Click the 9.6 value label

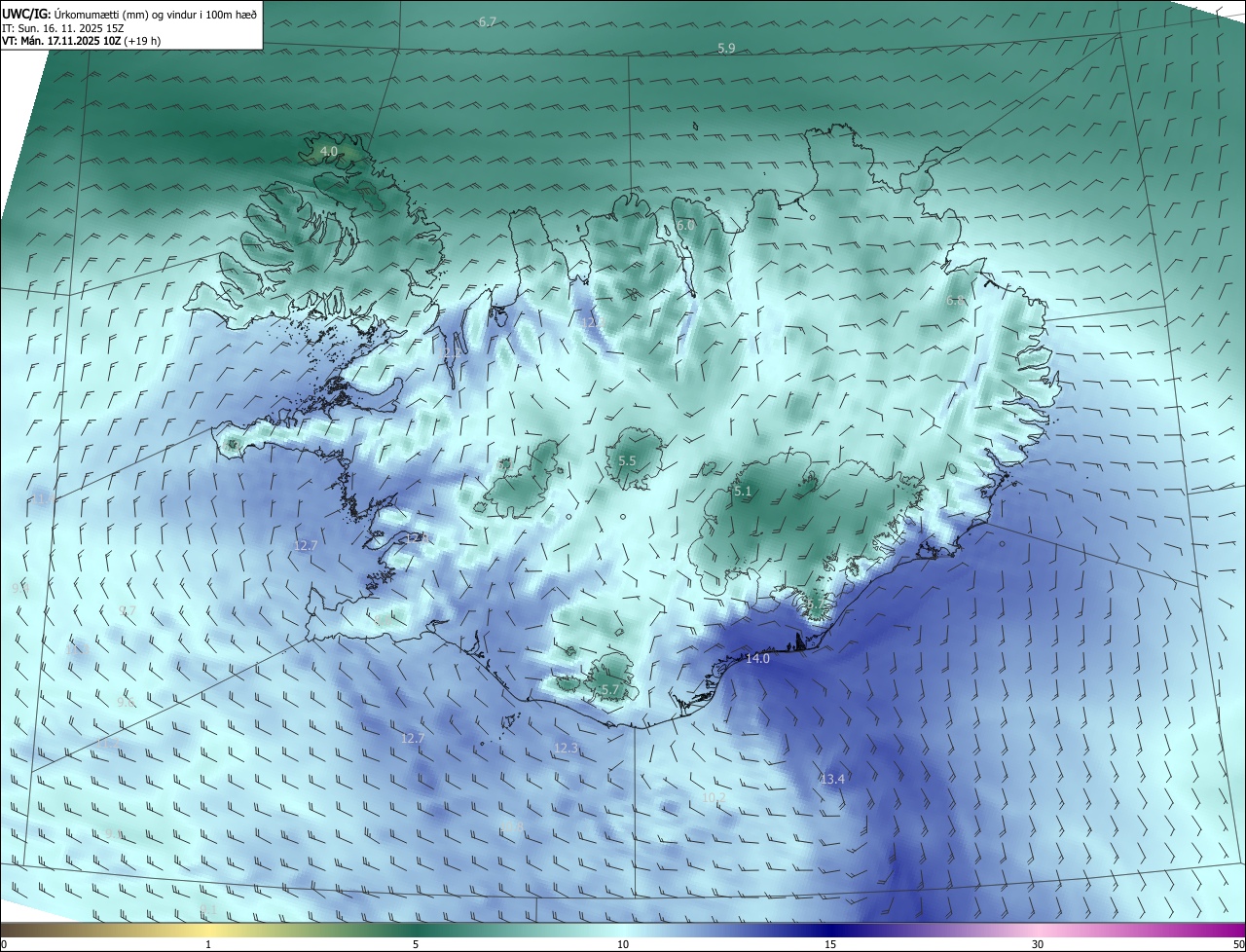pyautogui.click(x=125, y=702)
